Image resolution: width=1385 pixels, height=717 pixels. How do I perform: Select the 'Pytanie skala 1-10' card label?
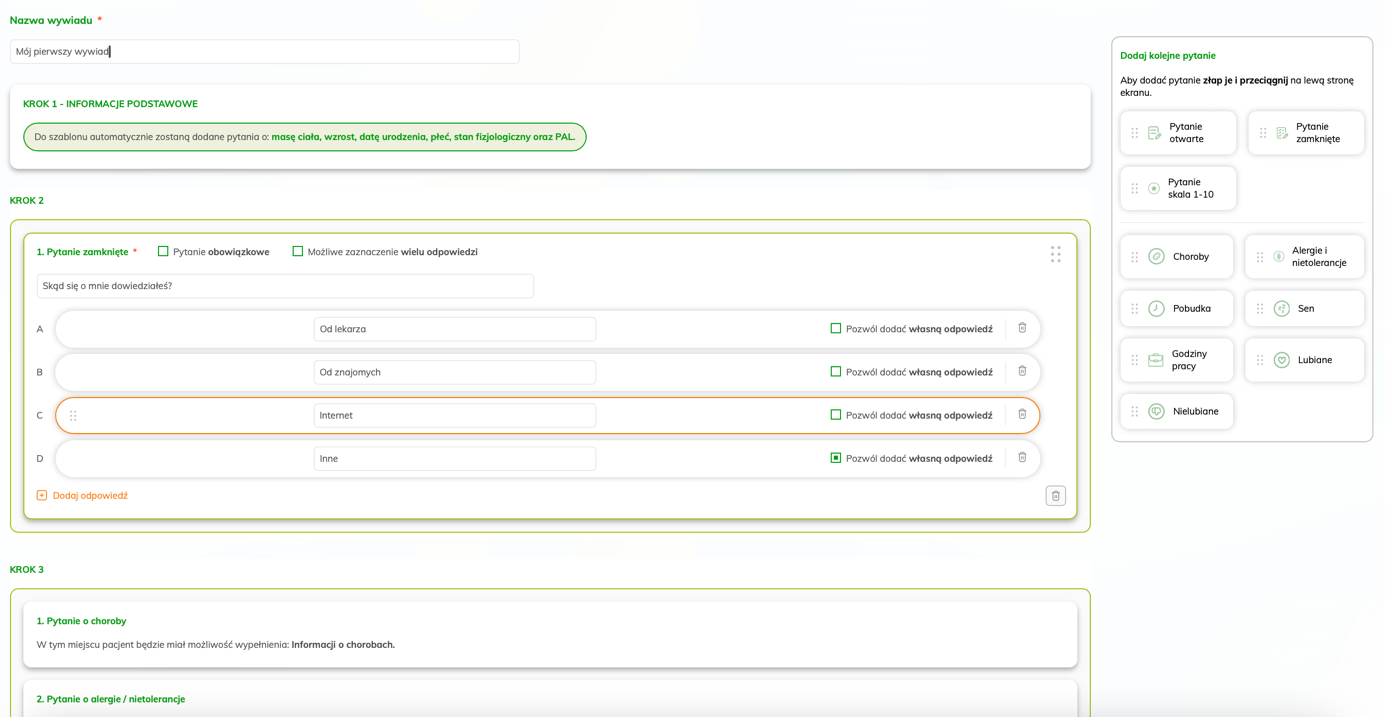coord(1190,188)
